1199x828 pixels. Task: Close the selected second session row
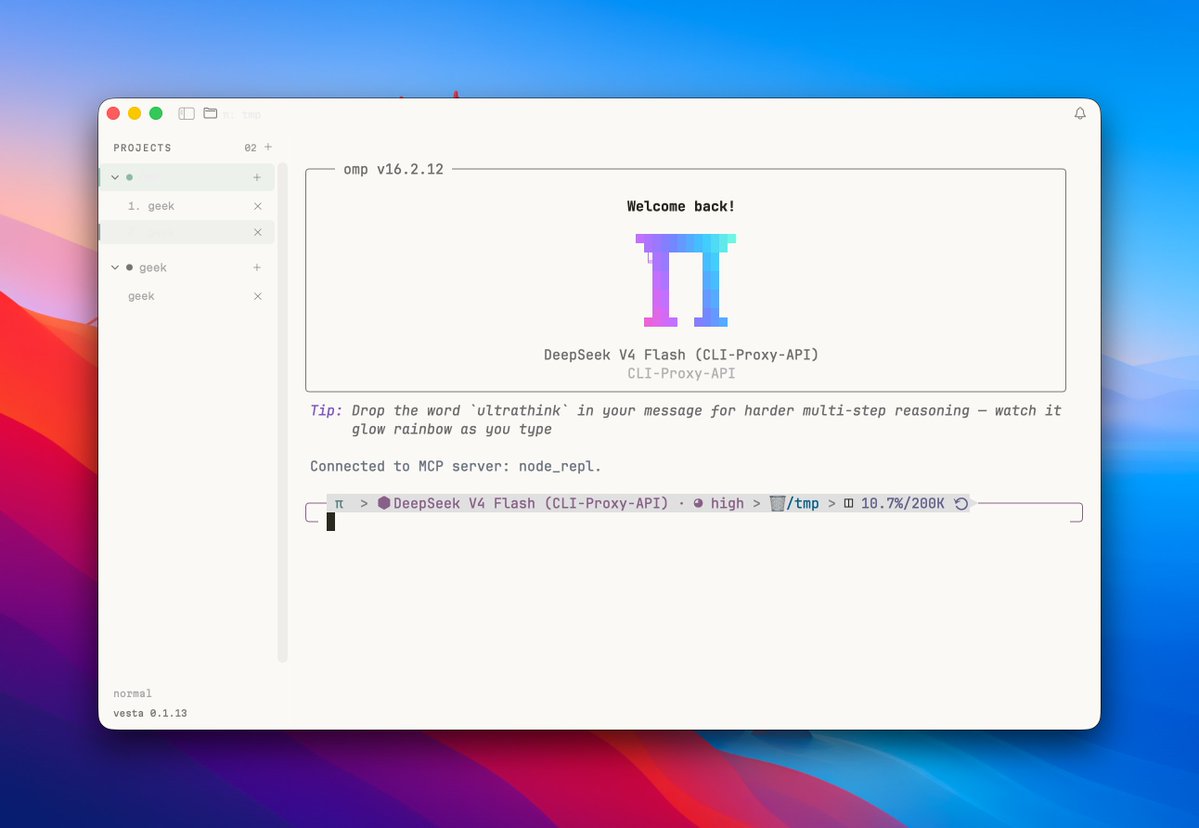[258, 232]
